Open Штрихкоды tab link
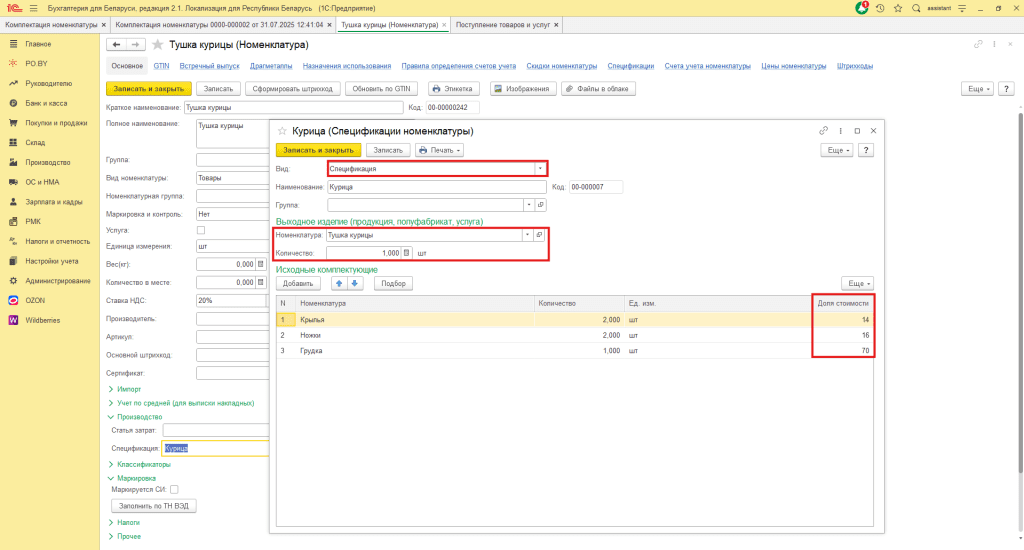The image size is (1024, 550). 855,66
